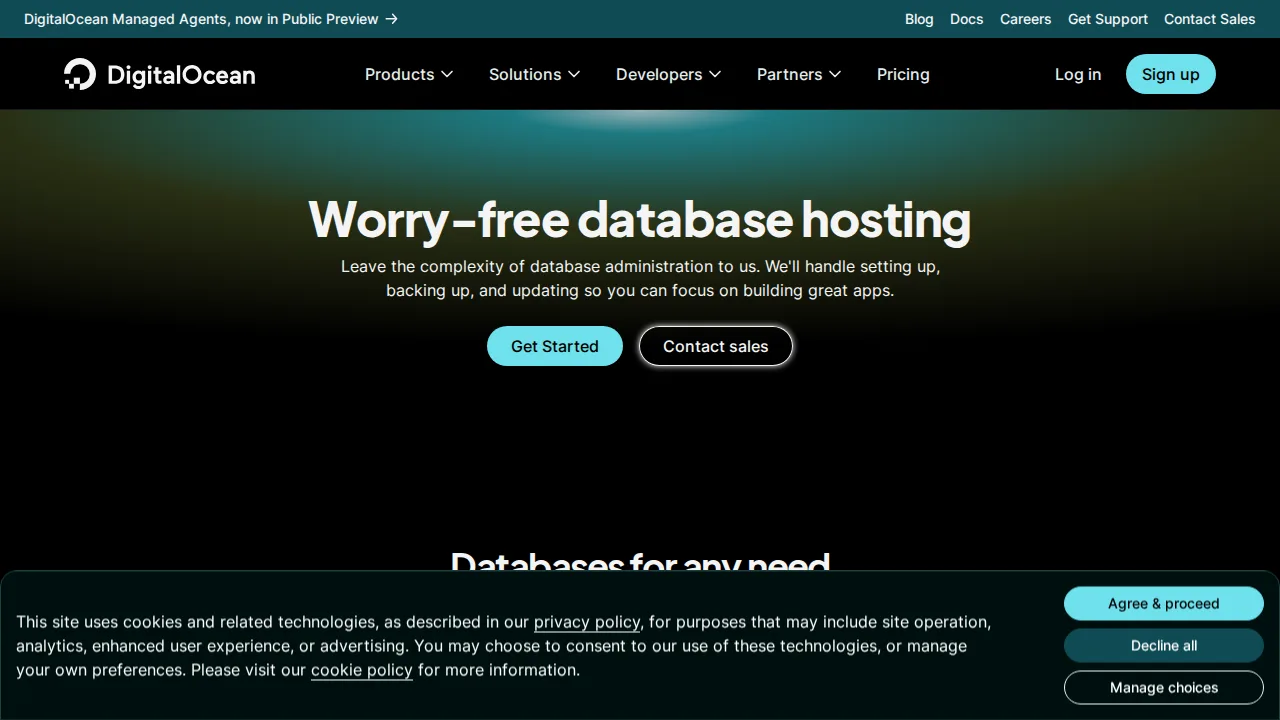Expand the Solutions menu chevron

pos(574,75)
